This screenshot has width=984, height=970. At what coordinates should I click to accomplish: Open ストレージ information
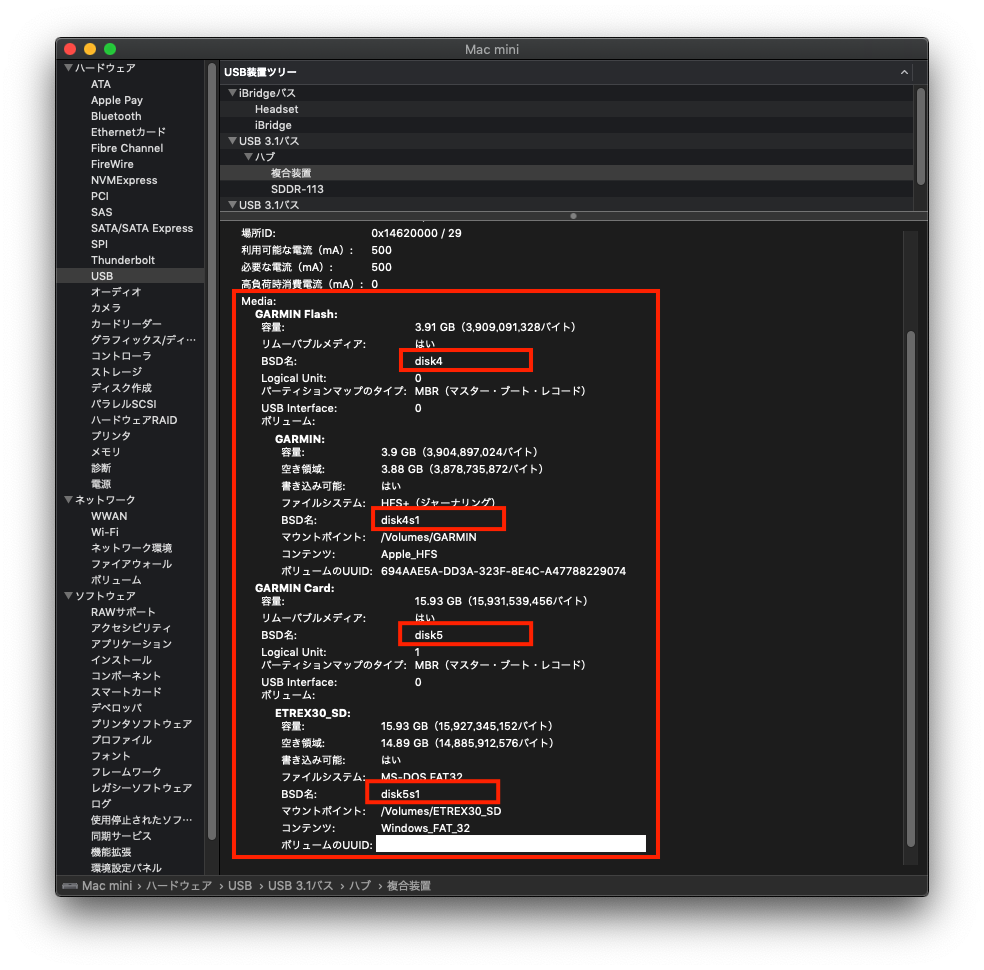pyautogui.click(x=116, y=372)
